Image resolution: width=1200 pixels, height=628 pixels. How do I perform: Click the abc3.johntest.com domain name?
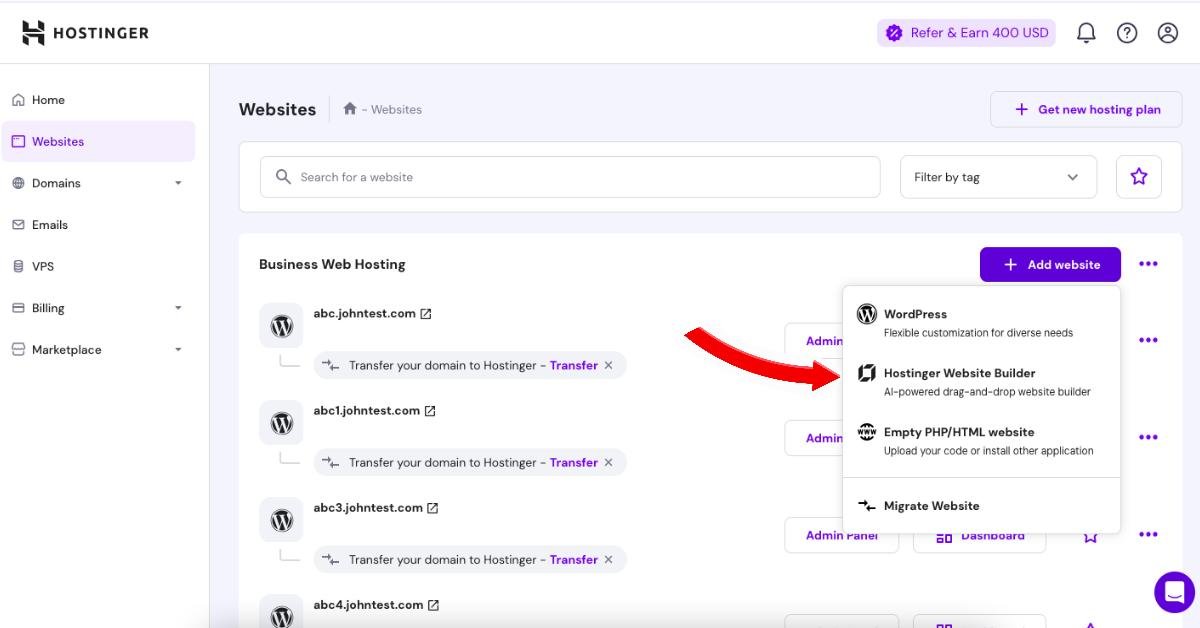point(368,507)
